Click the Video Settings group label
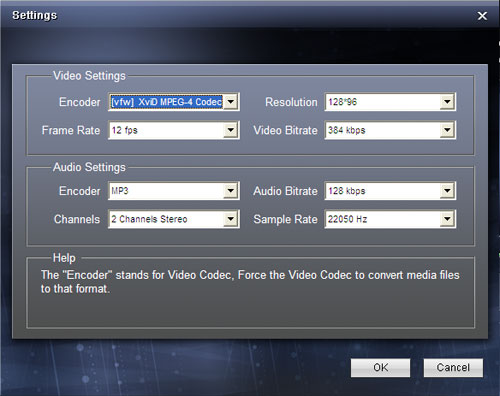The height and width of the screenshot is (396, 500). pyautogui.click(x=89, y=76)
